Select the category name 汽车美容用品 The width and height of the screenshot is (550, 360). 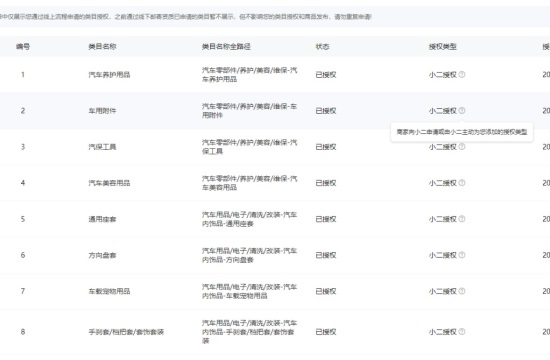(109, 183)
